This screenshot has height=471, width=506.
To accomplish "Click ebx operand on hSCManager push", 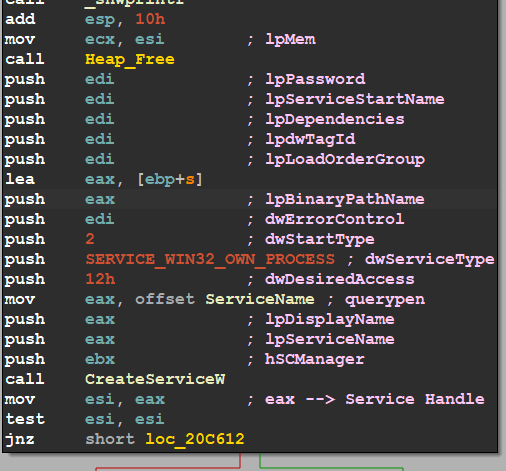I will tap(100, 359).
